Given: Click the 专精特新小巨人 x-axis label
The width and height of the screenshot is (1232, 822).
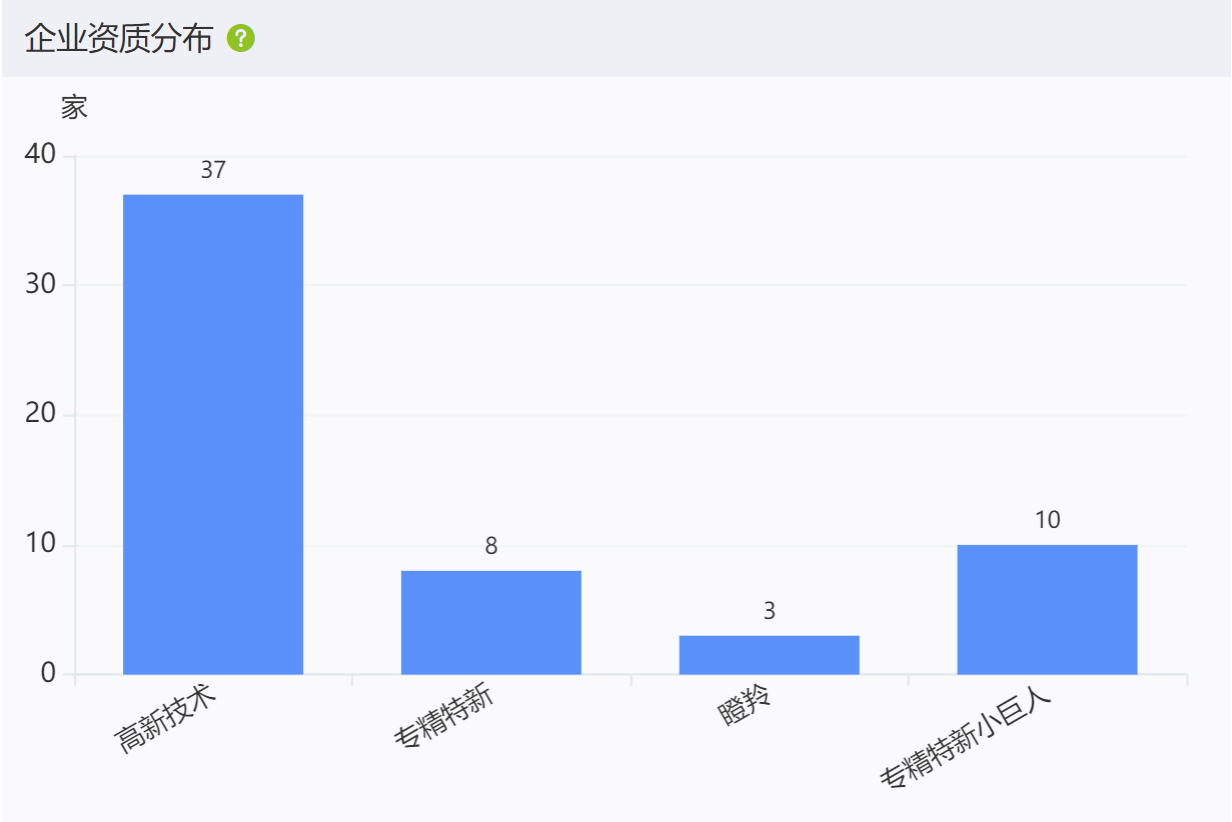Looking at the screenshot, I should (967, 738).
